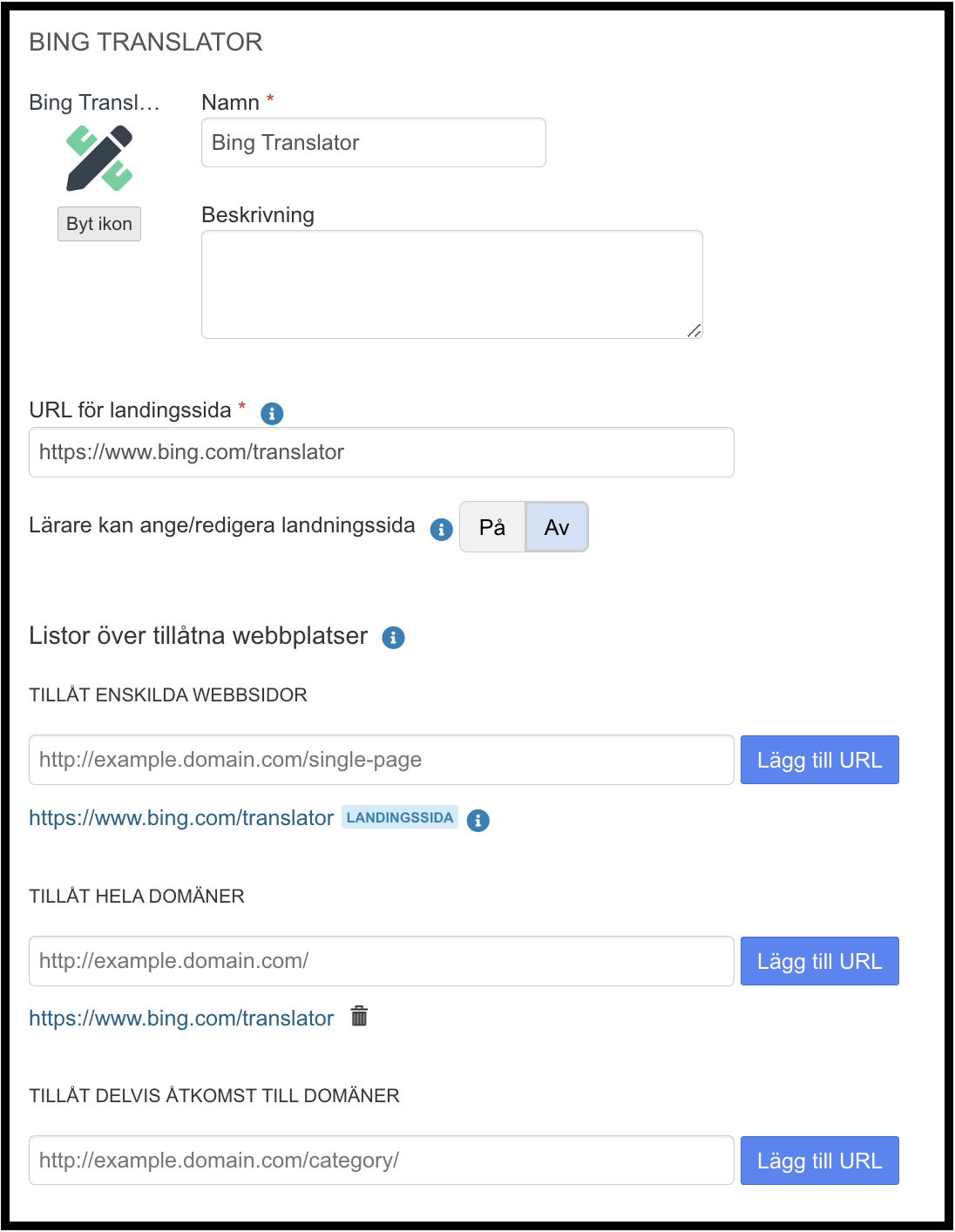The image size is (955, 1232).
Task: Open info tooltip for URL för landingssida
Action: [x=272, y=414]
